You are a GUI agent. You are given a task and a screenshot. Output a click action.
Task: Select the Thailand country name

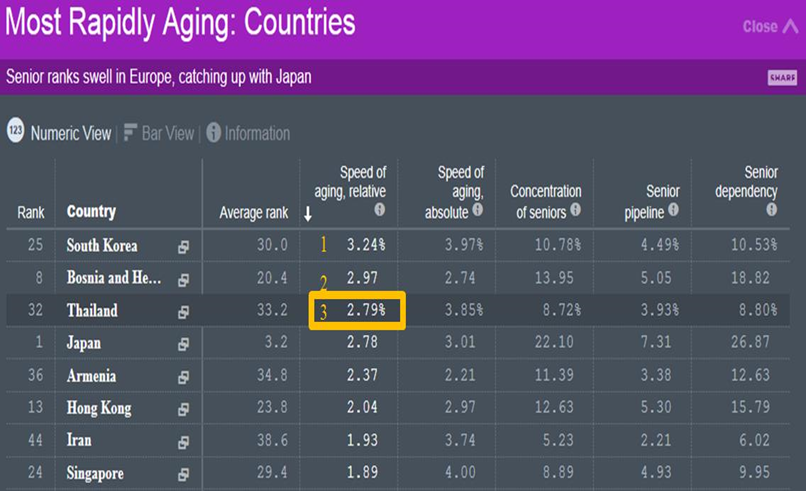coord(92,311)
